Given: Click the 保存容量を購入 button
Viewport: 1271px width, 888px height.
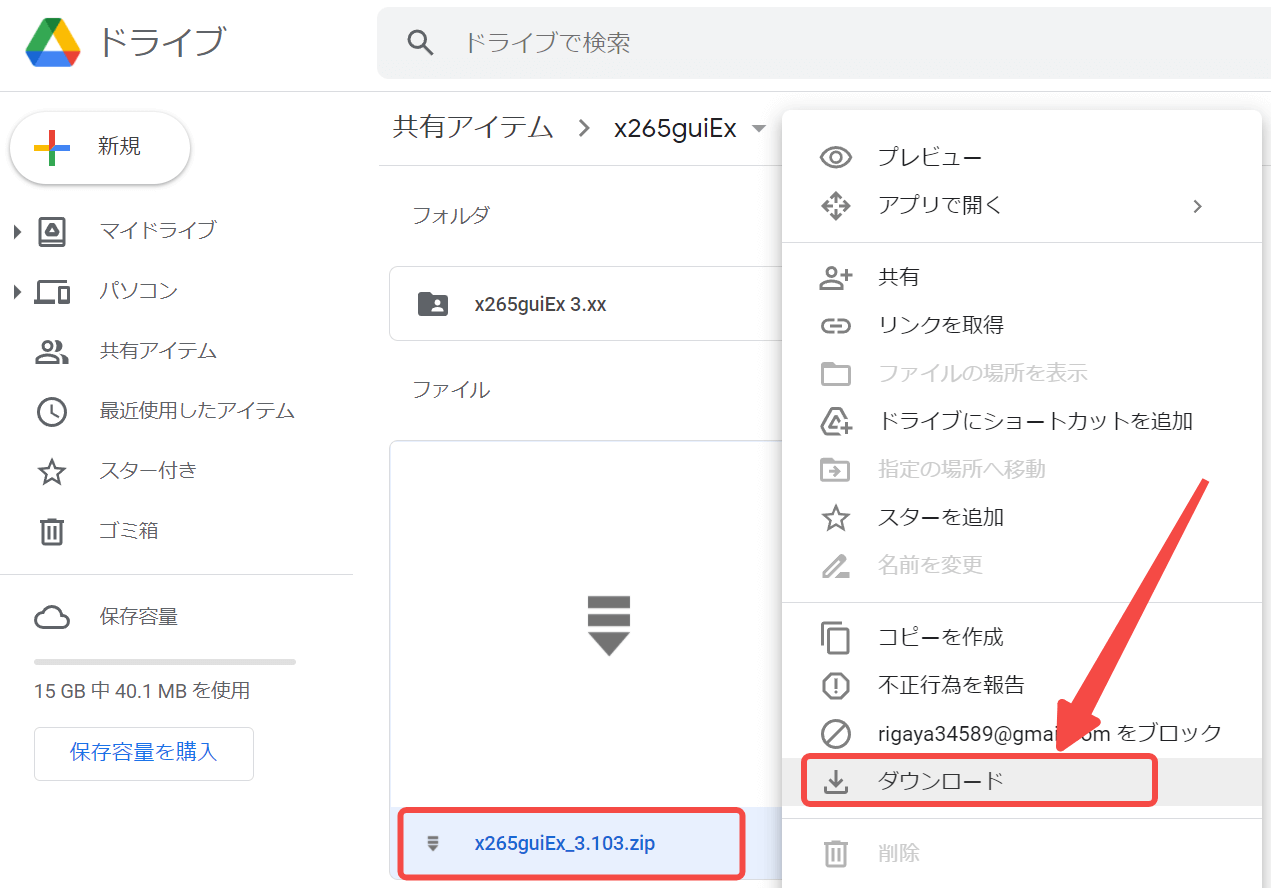Looking at the screenshot, I should [144, 753].
